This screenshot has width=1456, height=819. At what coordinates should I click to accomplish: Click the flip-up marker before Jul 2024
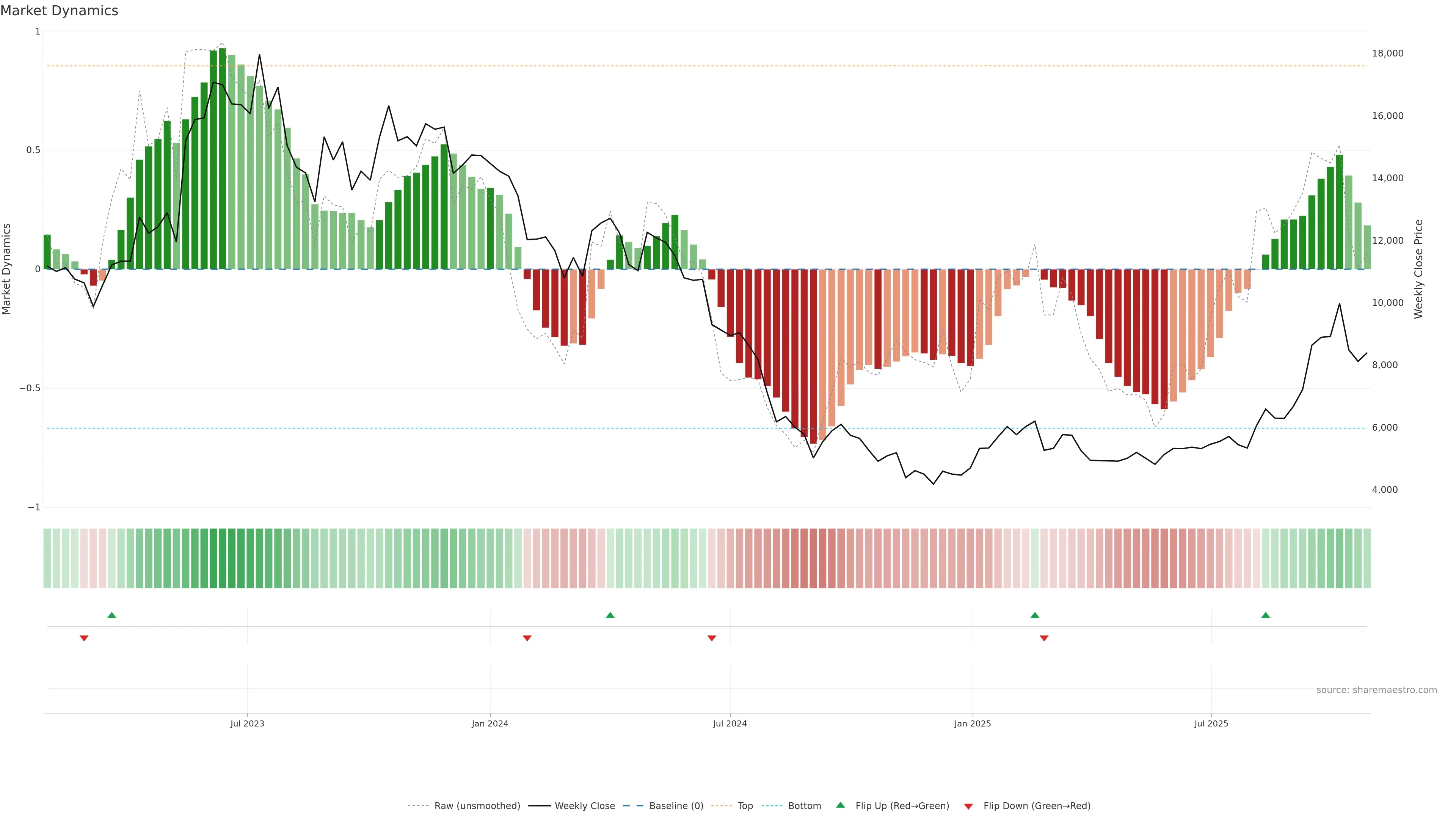pyautogui.click(x=610, y=615)
